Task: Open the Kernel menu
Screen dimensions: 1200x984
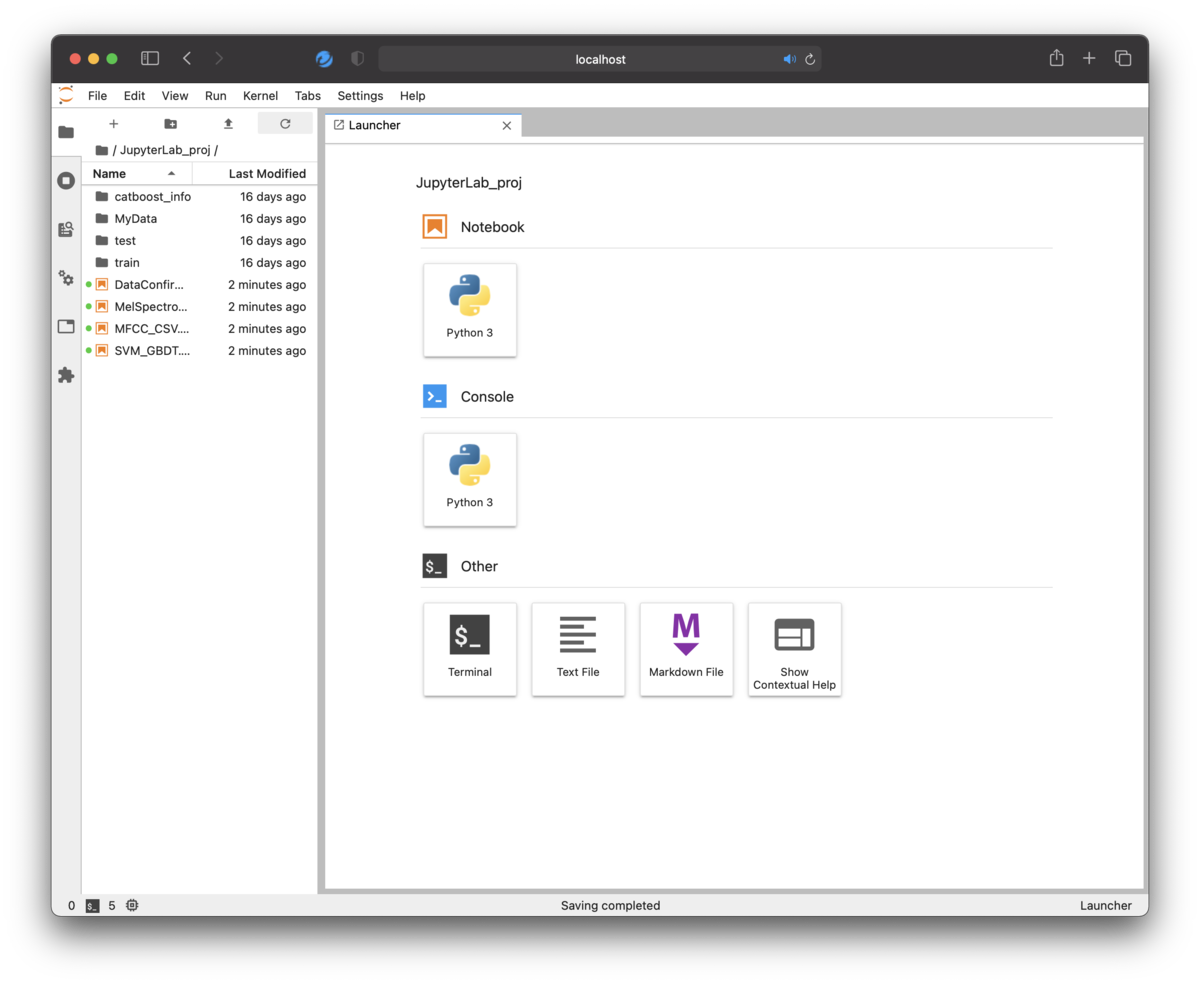Action: pyautogui.click(x=261, y=96)
